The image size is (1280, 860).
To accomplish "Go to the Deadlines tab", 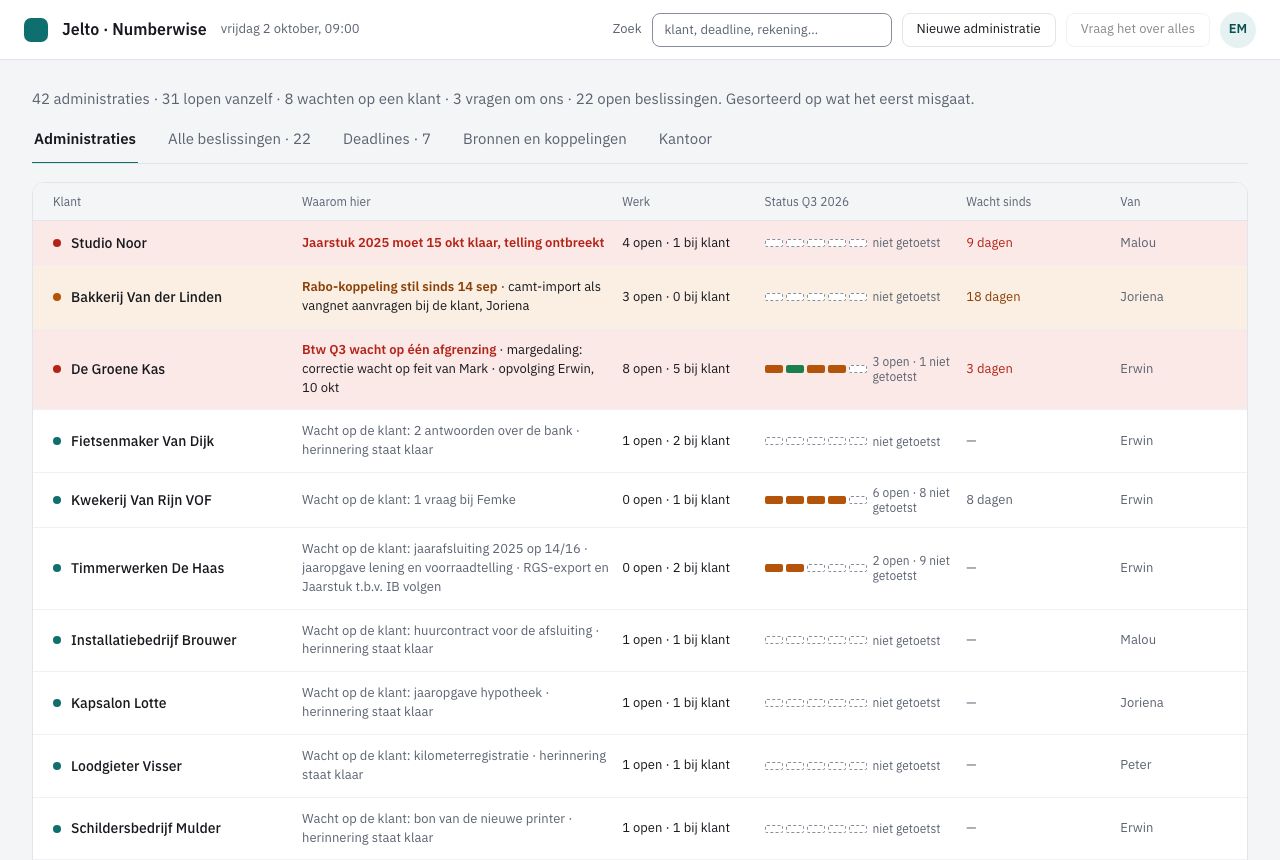I will [386, 139].
